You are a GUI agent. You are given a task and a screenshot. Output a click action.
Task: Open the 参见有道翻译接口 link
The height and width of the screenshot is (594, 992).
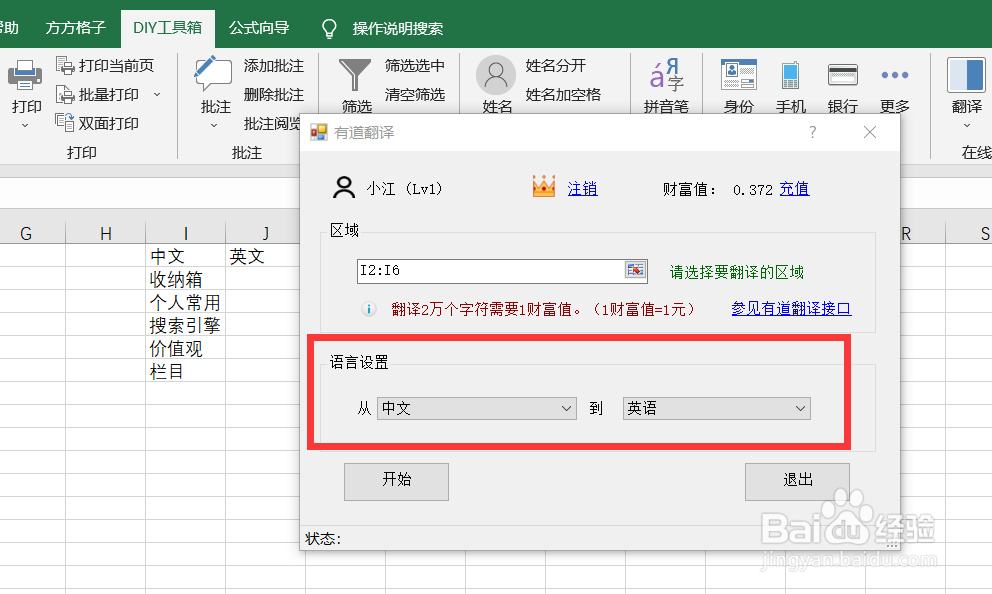coord(791,309)
